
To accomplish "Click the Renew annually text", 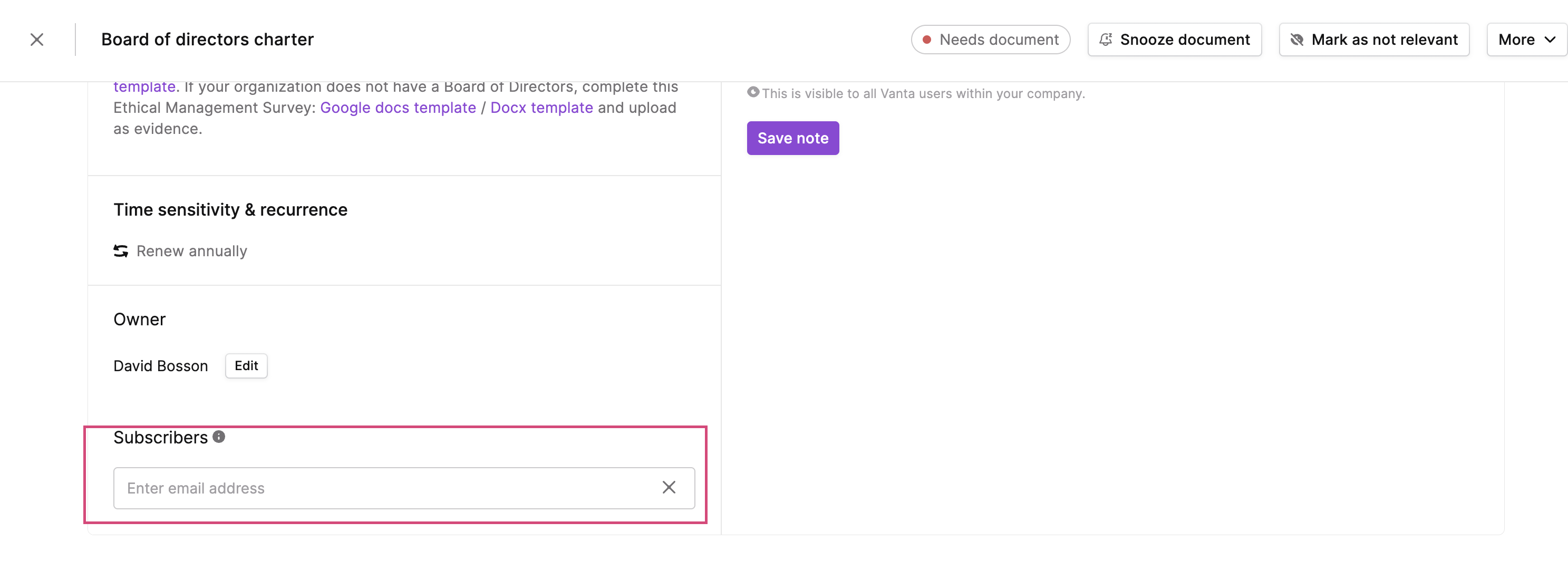I will point(192,252).
